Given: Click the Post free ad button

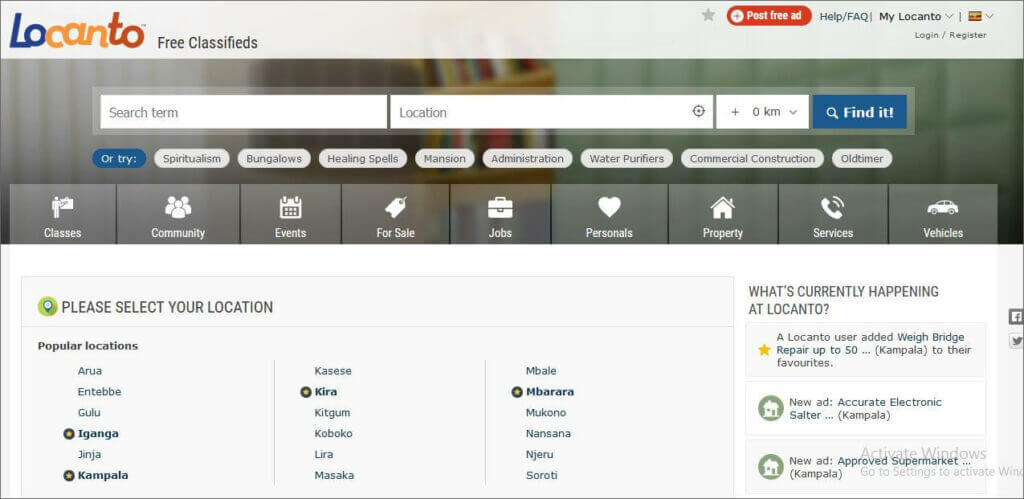Looking at the screenshot, I should 769,16.
